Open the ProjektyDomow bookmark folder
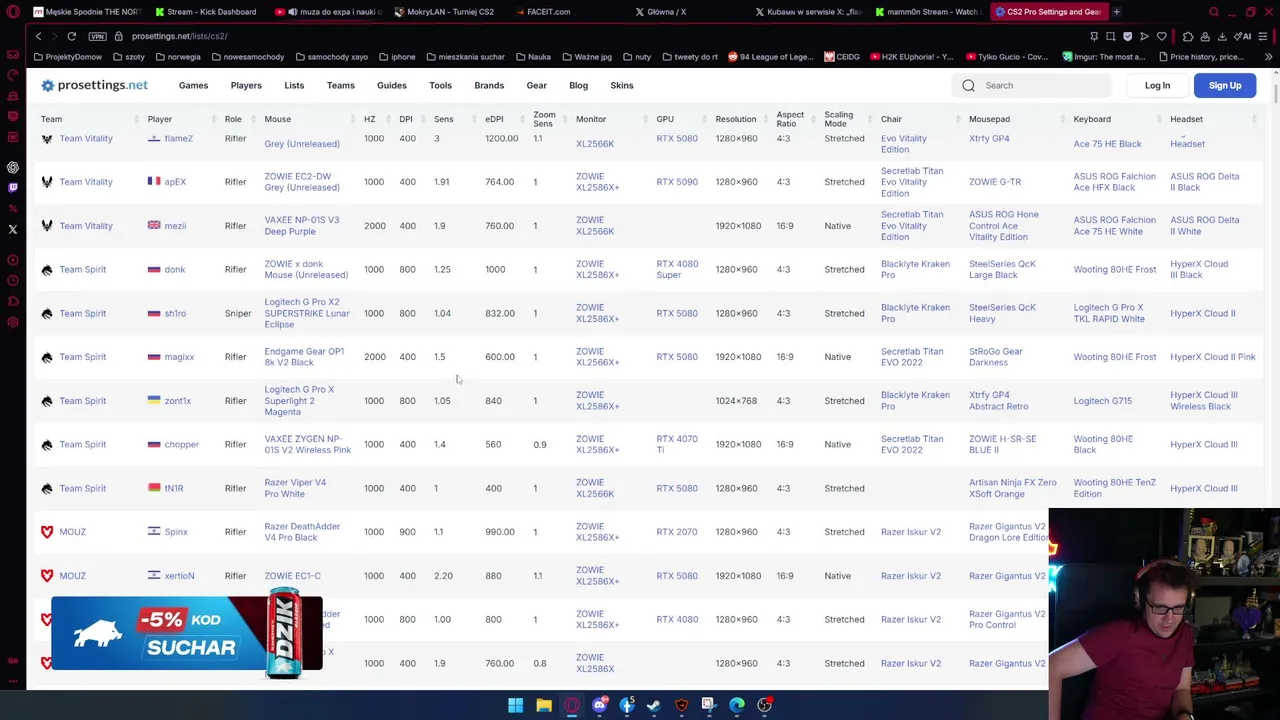This screenshot has width=1280, height=720. 68,57
